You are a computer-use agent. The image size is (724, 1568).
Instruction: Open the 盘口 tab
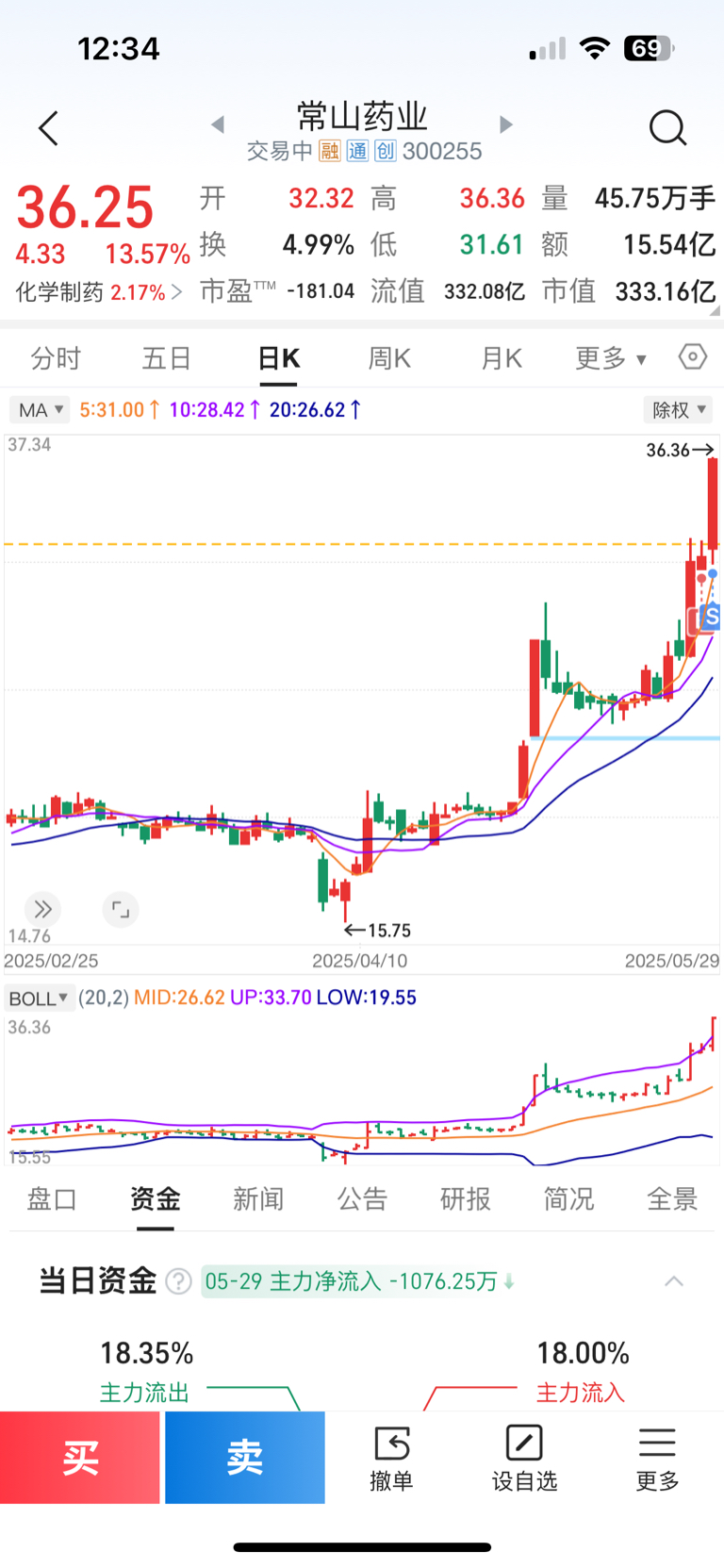pos(52,1199)
